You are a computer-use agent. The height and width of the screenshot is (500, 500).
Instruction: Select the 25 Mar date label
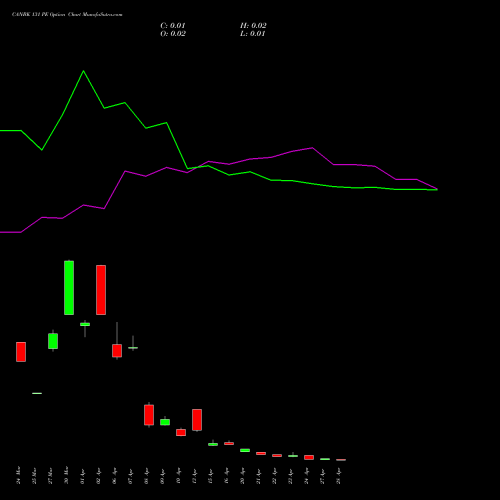click(34, 475)
